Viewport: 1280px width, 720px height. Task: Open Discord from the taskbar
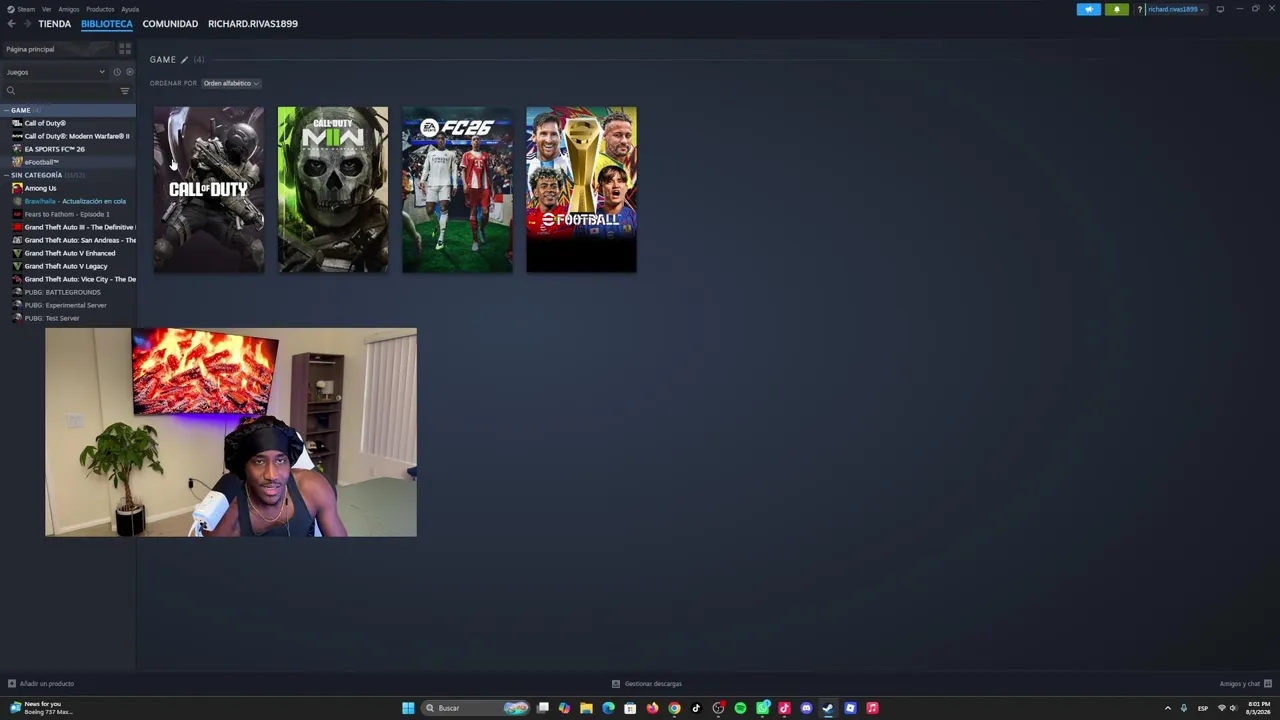806,708
